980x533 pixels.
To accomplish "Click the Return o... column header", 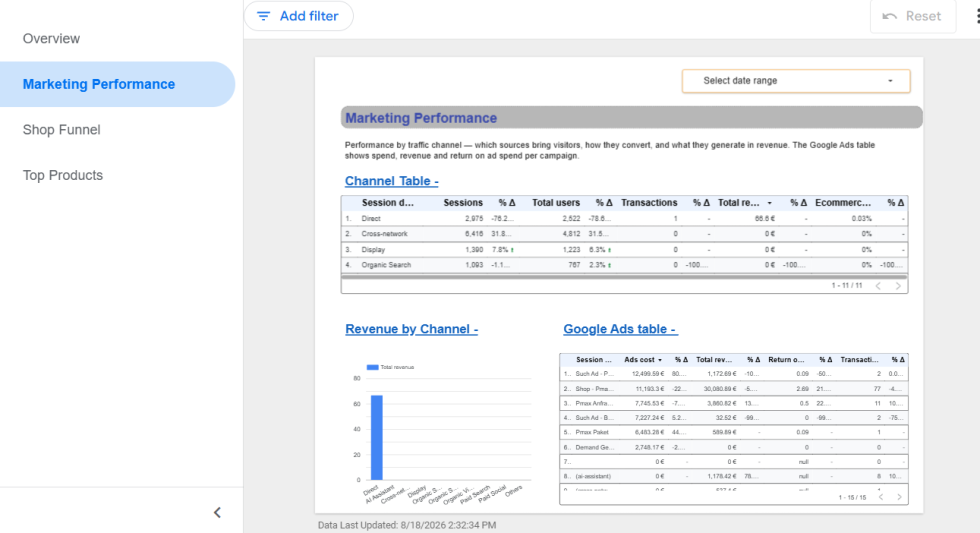I will pyautogui.click(x=786, y=360).
